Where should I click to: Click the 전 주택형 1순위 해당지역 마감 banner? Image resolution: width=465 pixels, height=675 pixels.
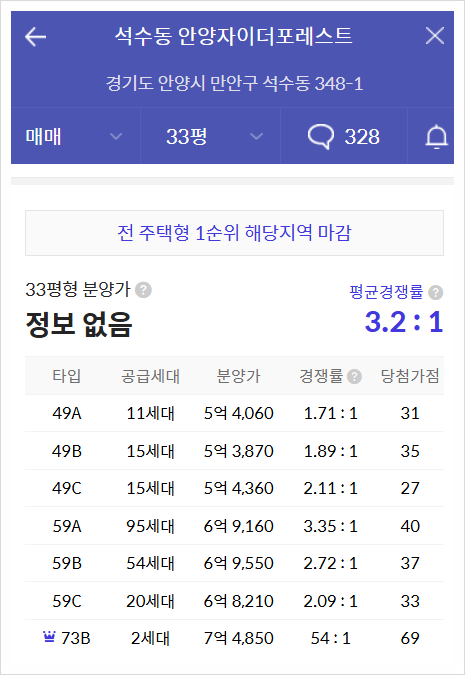(234, 233)
